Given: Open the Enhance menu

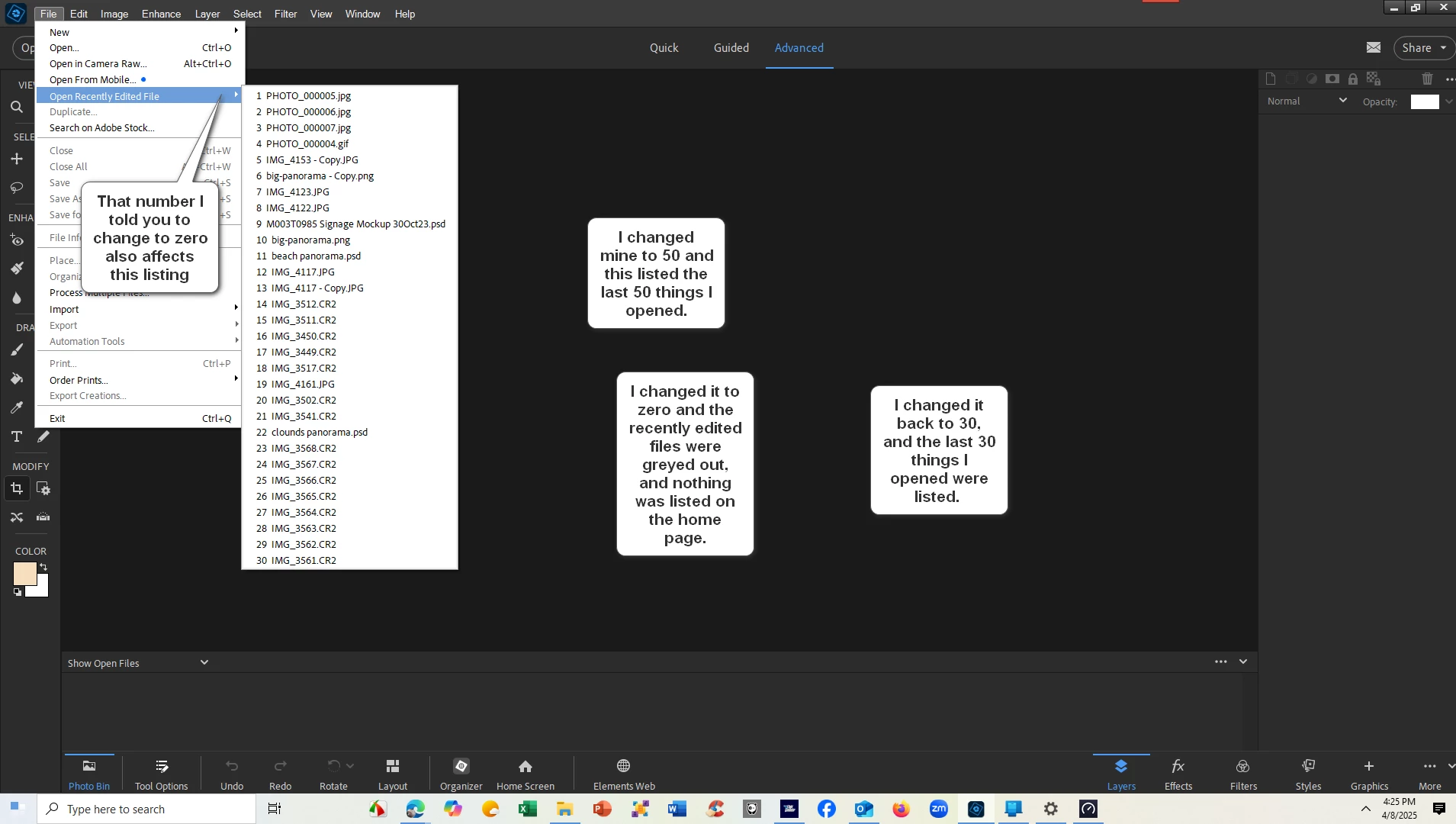Looking at the screenshot, I should coord(161,14).
